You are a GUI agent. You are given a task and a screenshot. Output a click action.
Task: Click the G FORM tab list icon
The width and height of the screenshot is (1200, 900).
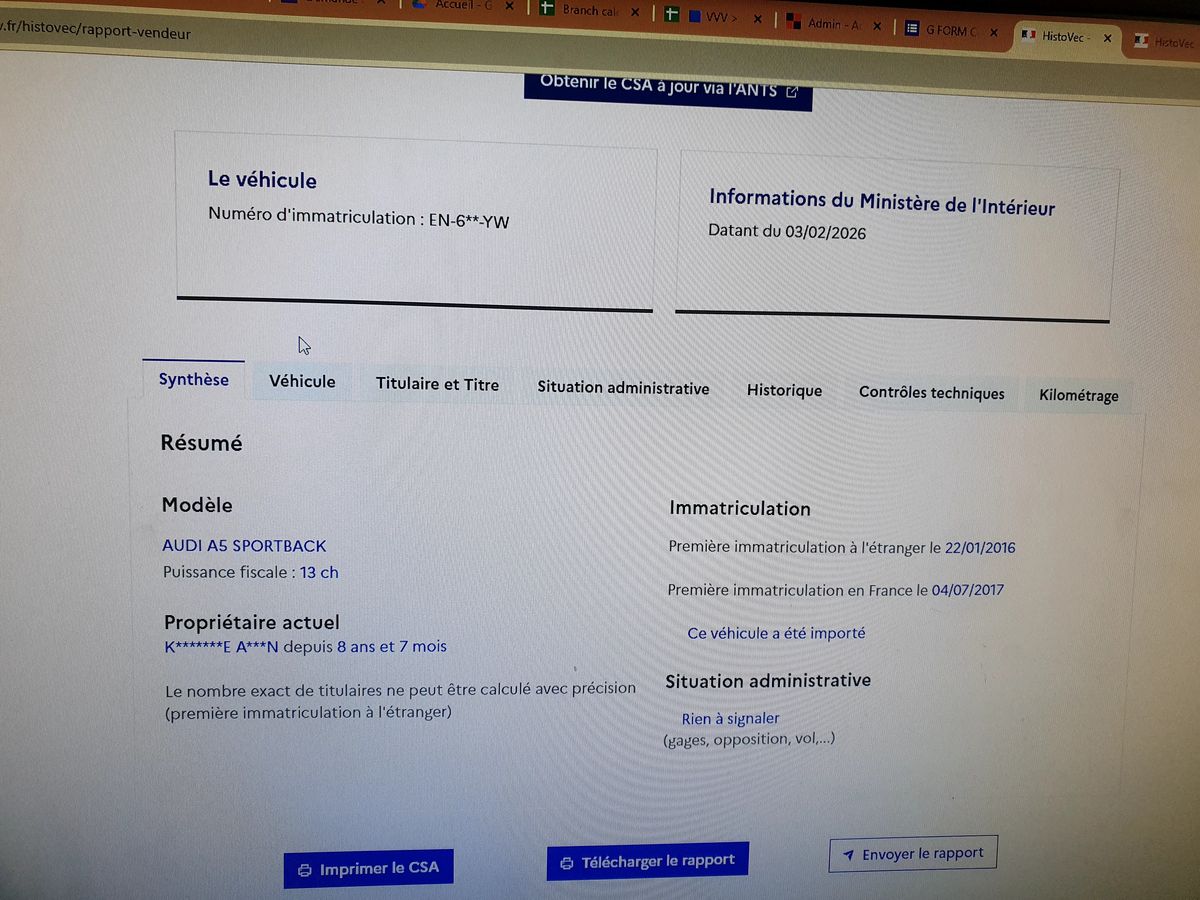click(912, 29)
